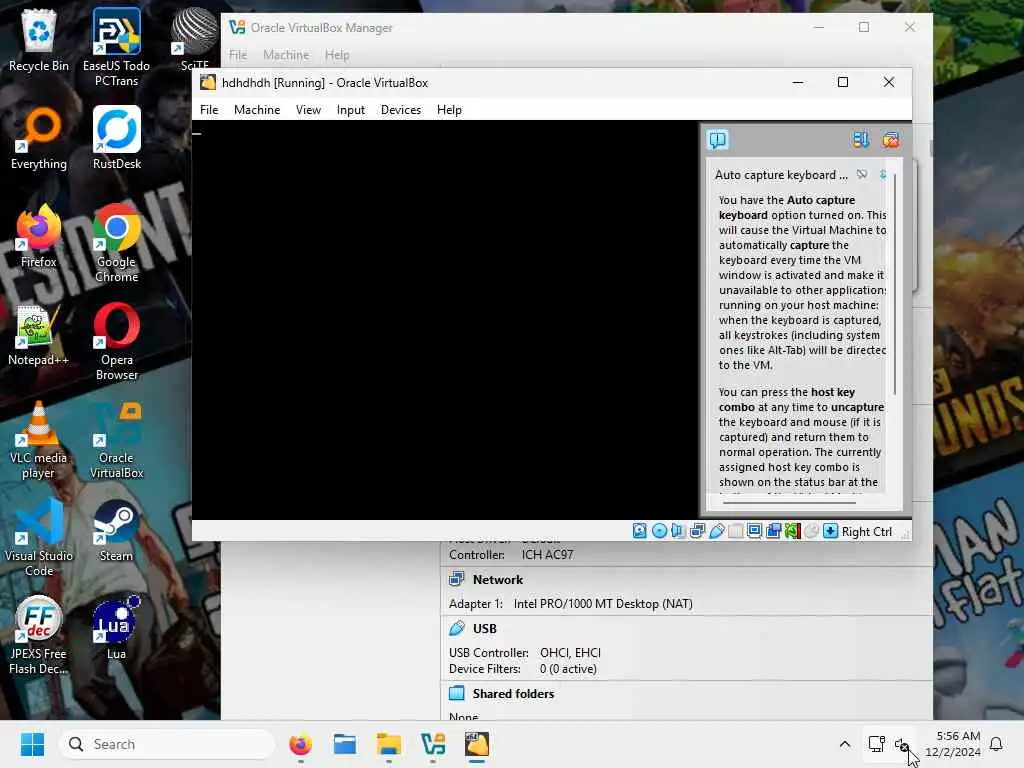Click the USB section pen icon
The height and width of the screenshot is (768, 1024).
click(456, 628)
